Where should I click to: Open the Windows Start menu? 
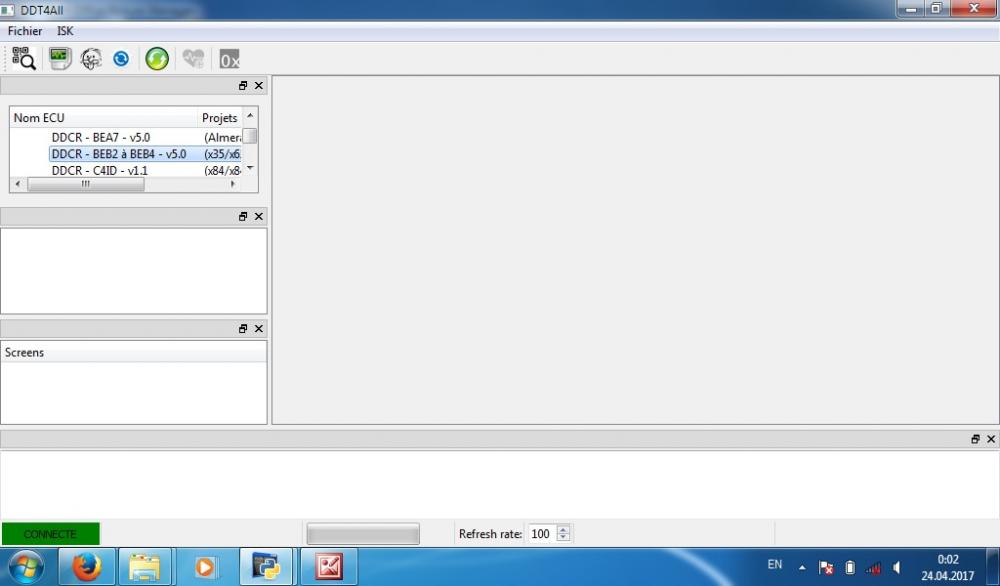coord(26,567)
